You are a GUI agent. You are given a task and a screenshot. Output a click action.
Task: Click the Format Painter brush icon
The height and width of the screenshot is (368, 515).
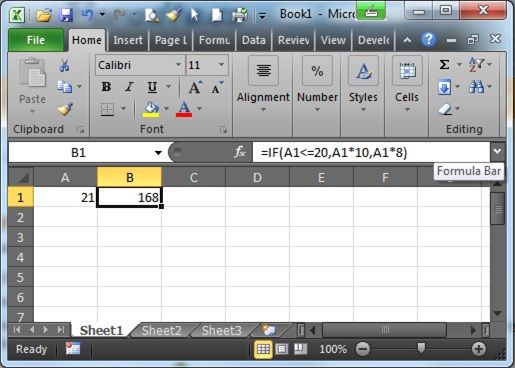click(x=65, y=109)
